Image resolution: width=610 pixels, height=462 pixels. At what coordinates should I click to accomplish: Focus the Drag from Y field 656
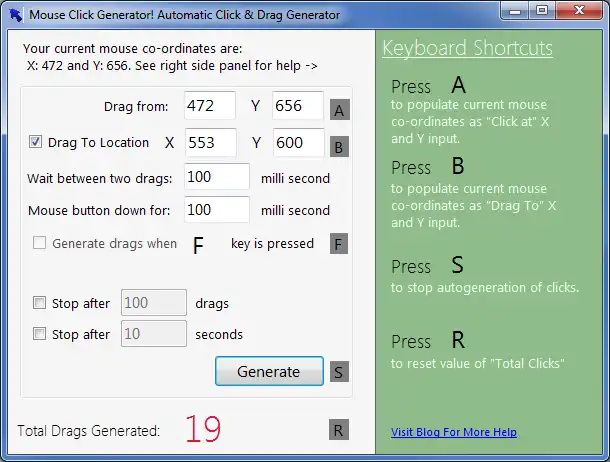point(298,105)
